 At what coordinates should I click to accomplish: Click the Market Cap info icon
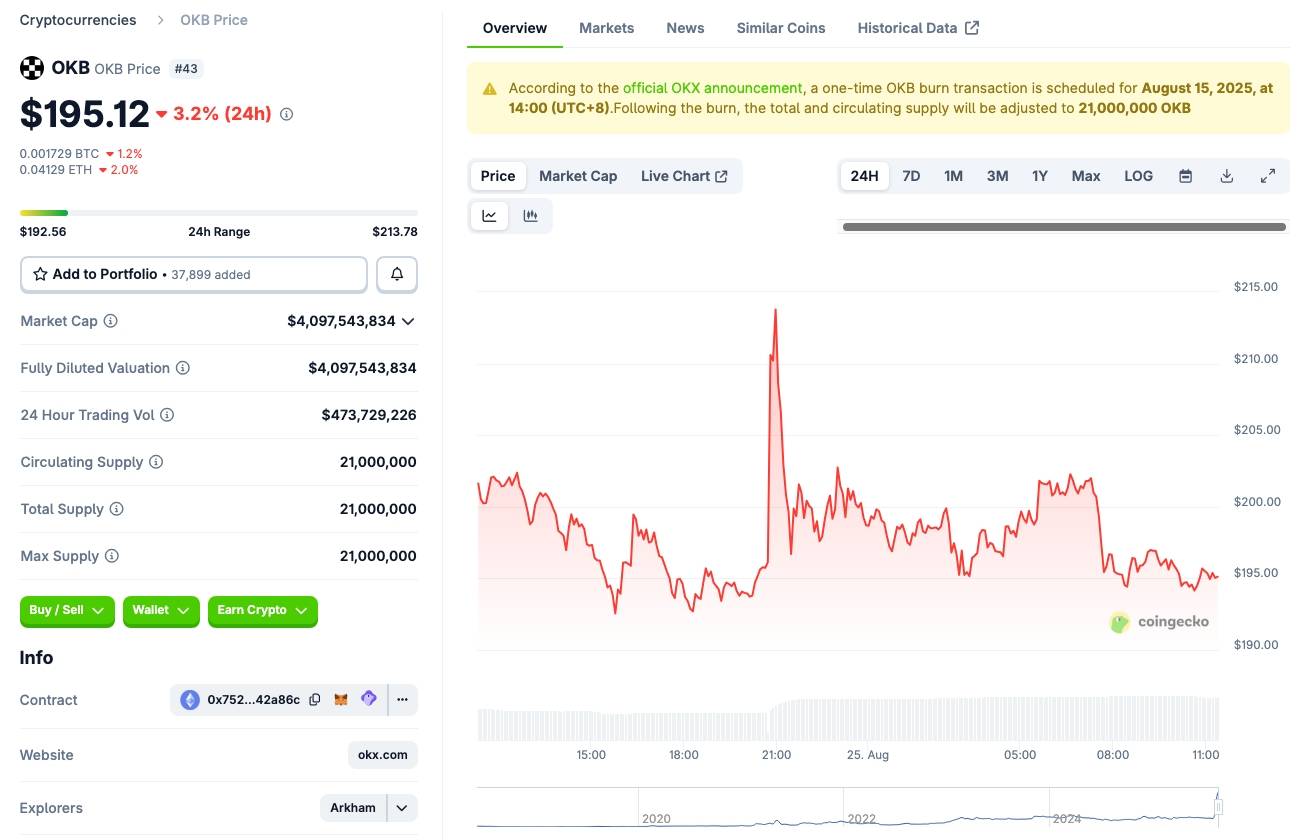(111, 321)
